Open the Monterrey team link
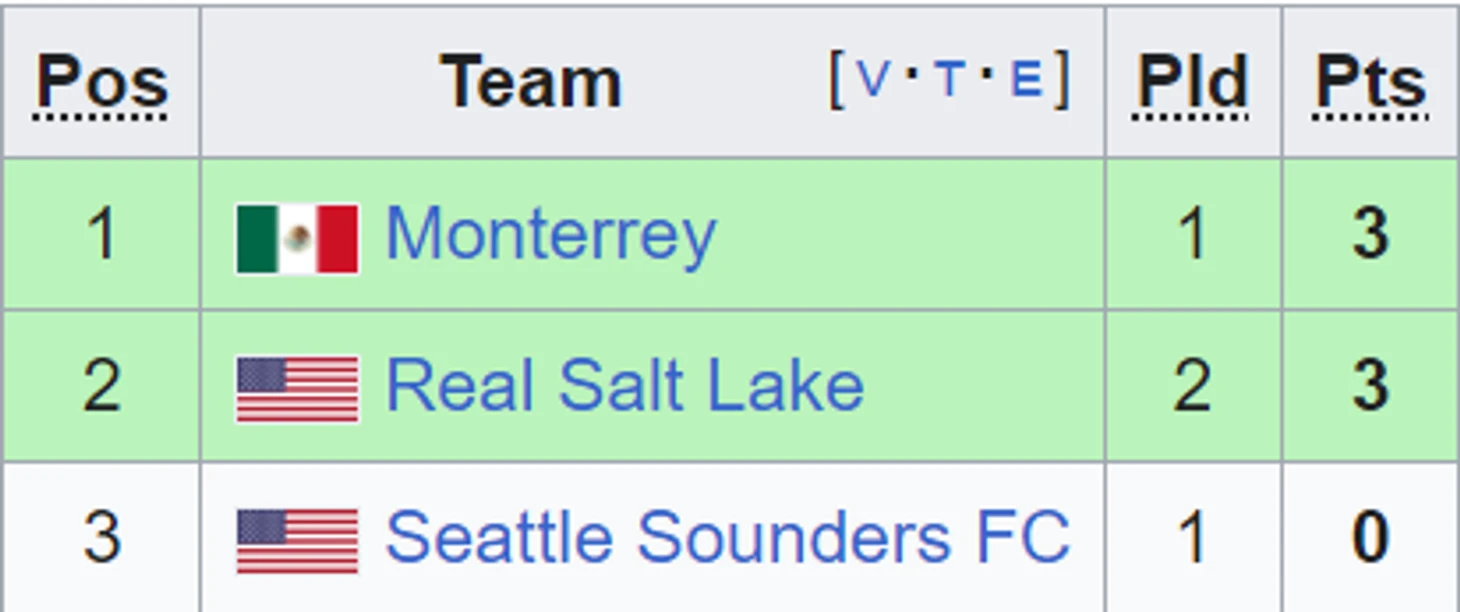 pos(551,237)
